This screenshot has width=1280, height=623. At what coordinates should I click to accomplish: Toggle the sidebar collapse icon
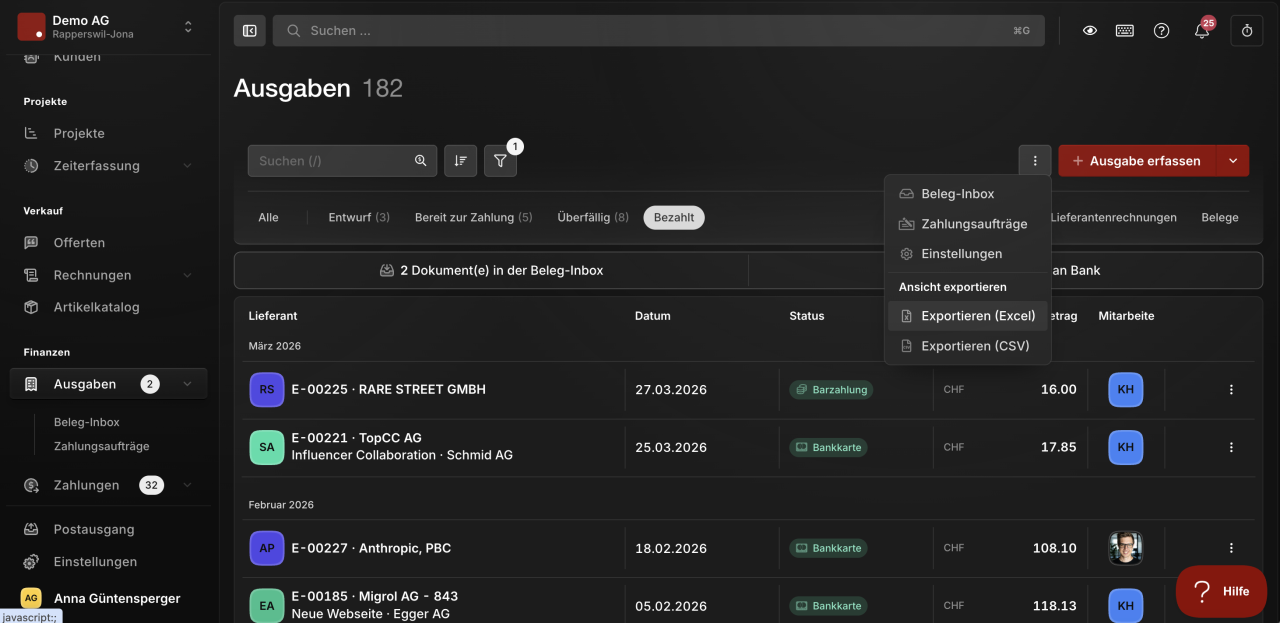(x=250, y=31)
